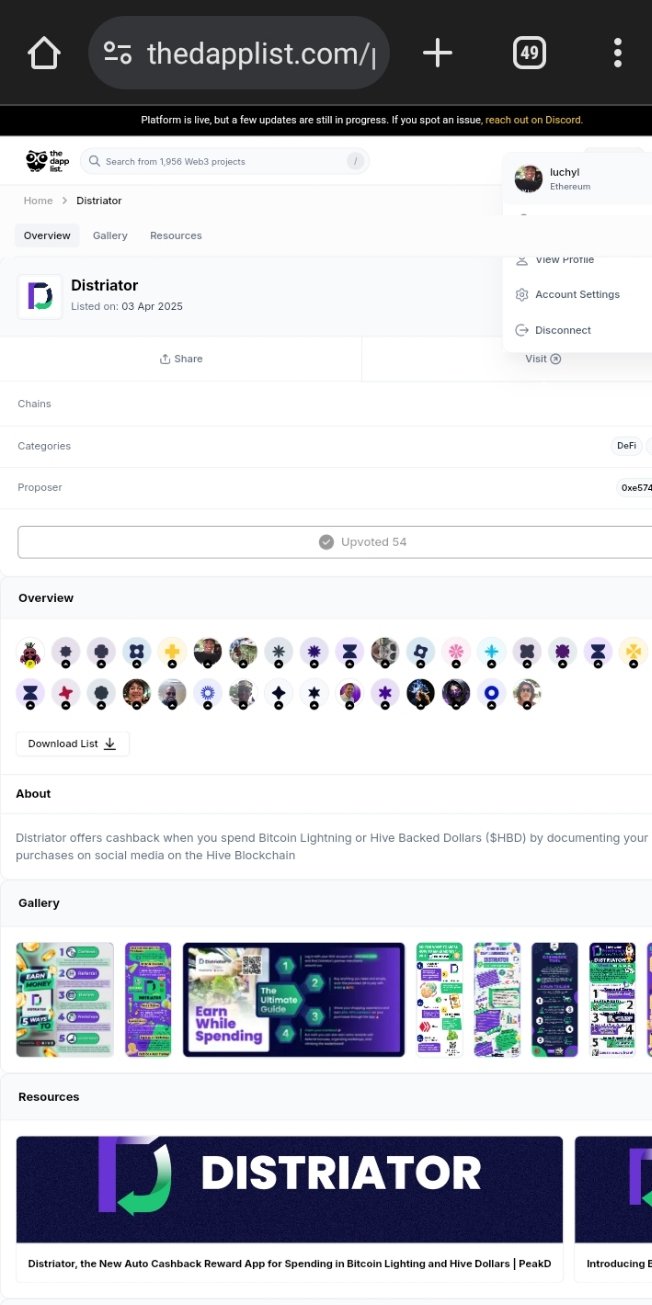Click the Download List button

tap(72, 744)
